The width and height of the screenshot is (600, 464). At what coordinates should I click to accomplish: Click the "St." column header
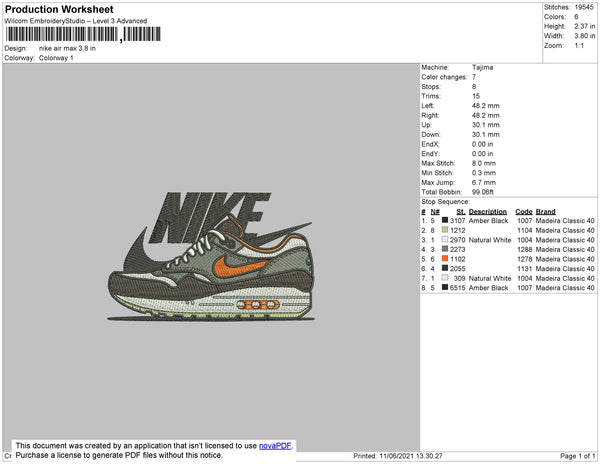point(461,212)
